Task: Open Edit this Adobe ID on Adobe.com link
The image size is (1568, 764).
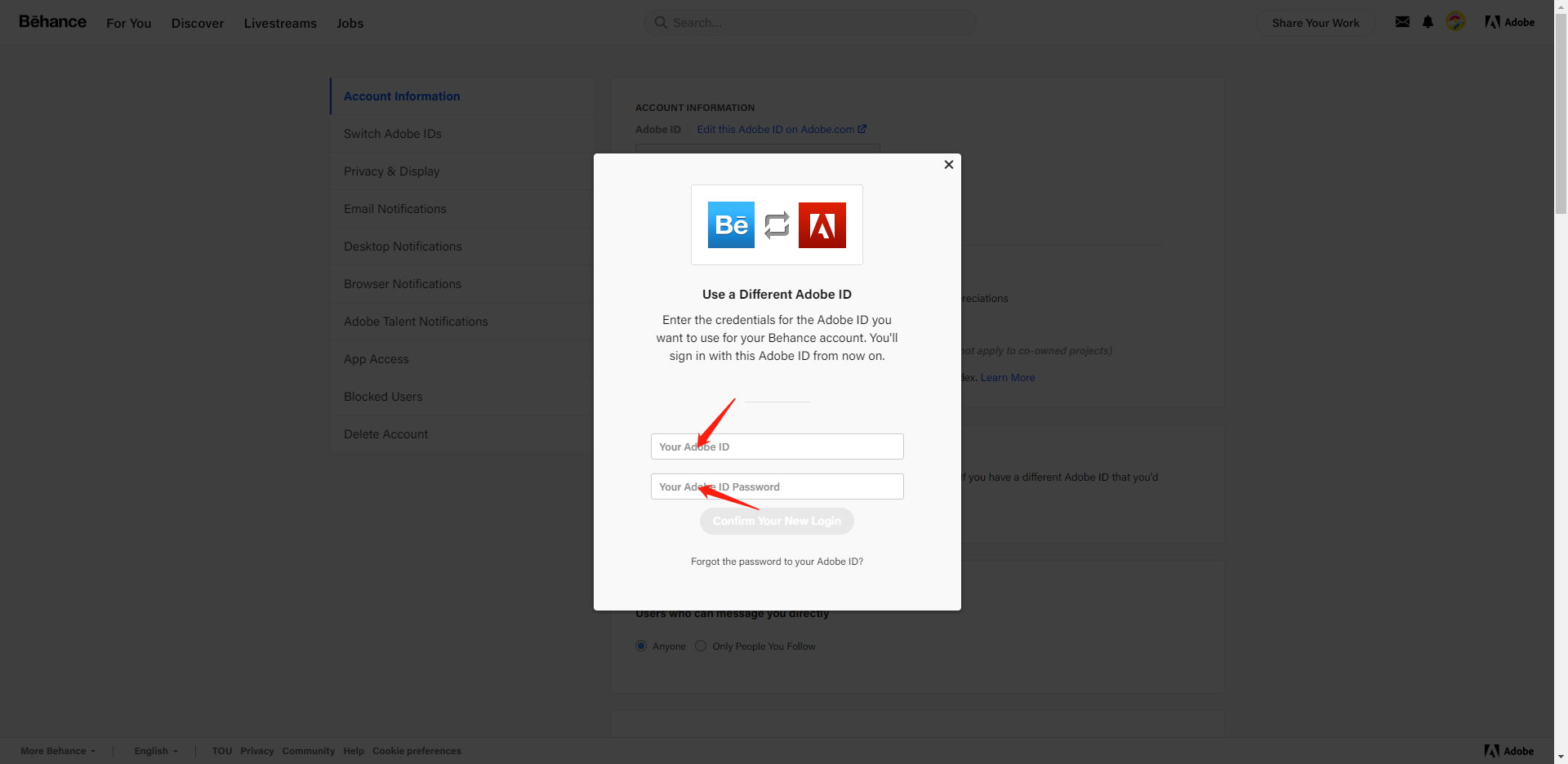Action: tap(782, 129)
